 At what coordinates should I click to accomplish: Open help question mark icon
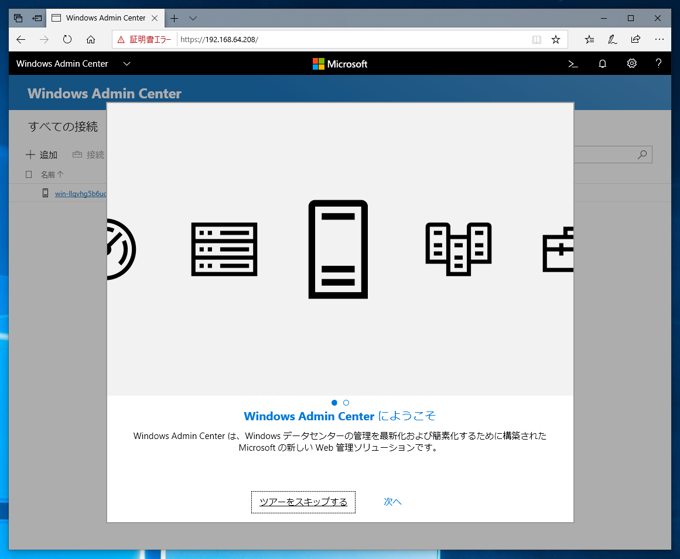point(658,64)
